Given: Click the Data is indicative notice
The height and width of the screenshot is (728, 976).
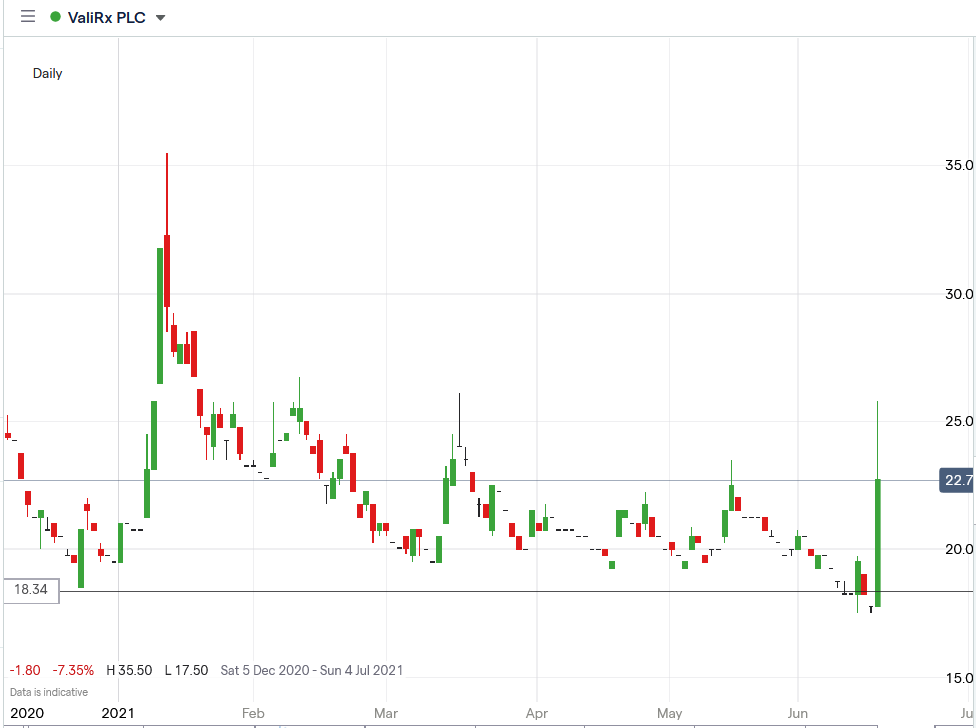Looking at the screenshot, I should (49, 692).
